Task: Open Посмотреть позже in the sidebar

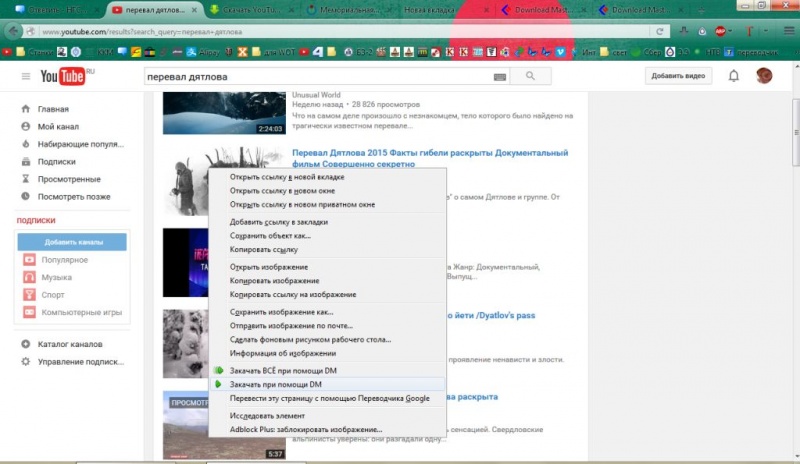Action: [x=73, y=196]
